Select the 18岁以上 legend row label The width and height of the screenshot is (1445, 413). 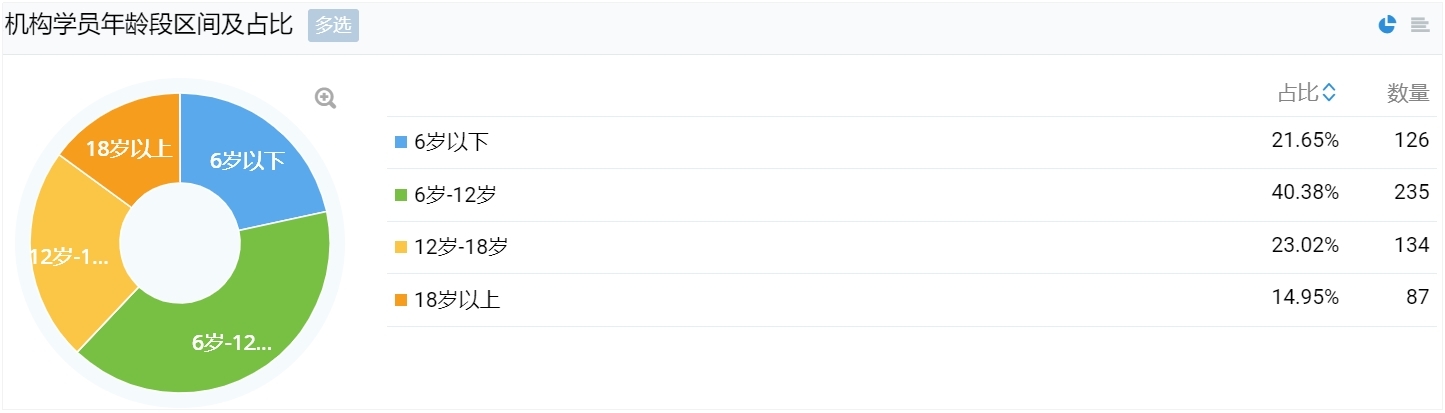(x=457, y=300)
